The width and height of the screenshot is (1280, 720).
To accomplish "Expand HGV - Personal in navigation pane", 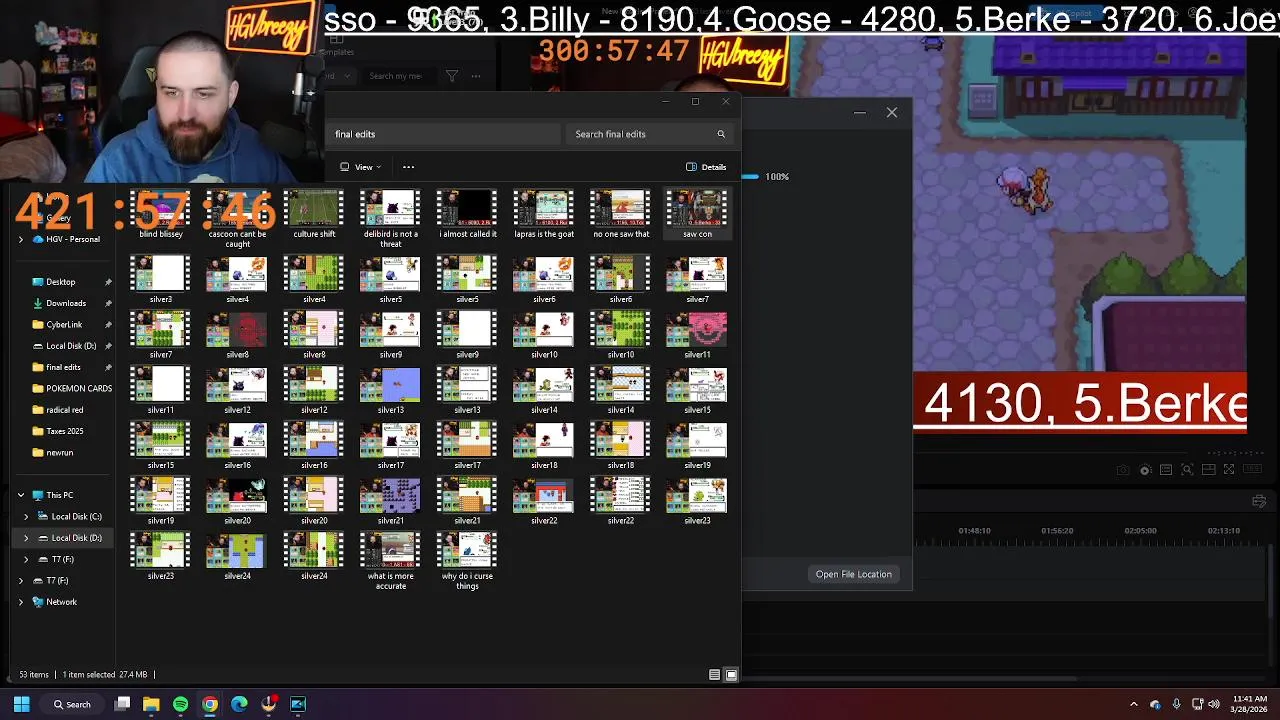I will point(21,239).
